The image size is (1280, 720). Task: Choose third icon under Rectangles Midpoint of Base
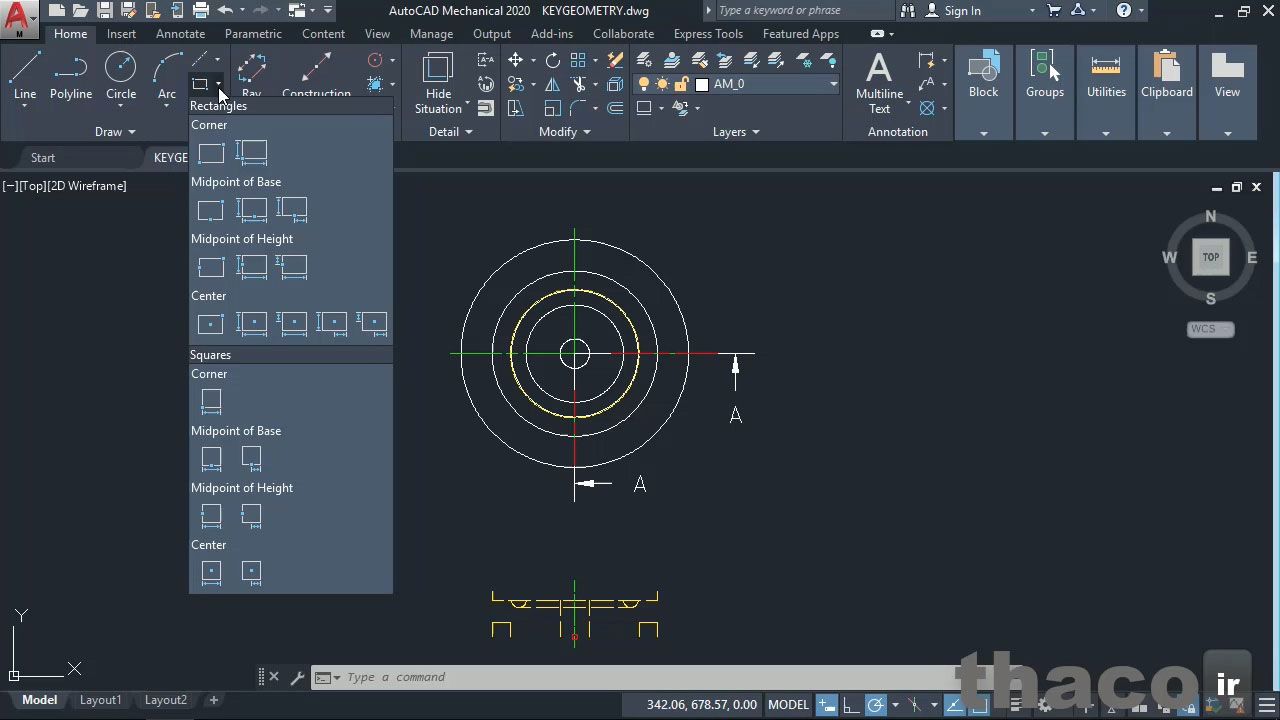292,210
